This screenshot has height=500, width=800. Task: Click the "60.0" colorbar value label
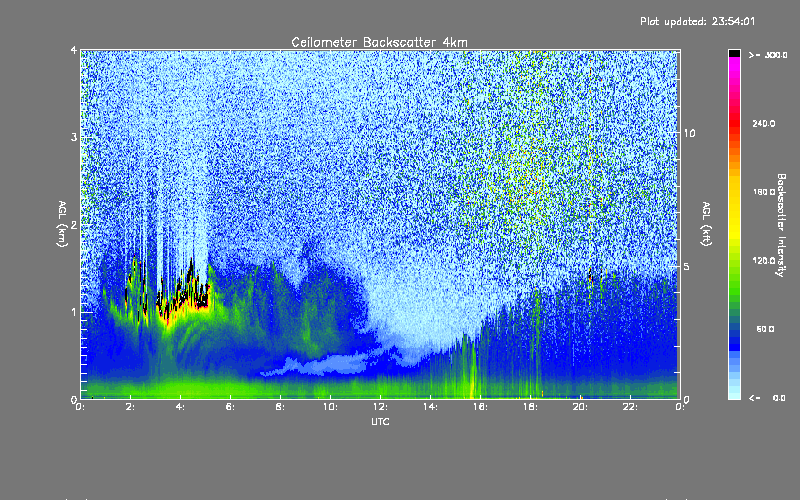[765, 329]
